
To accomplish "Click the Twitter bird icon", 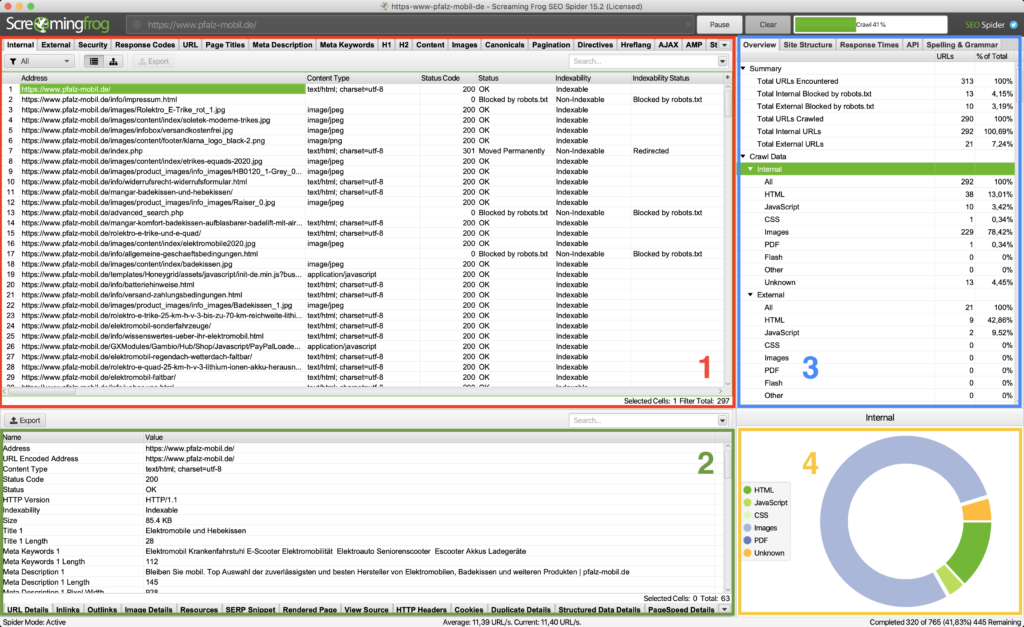I will pos(1012,24).
